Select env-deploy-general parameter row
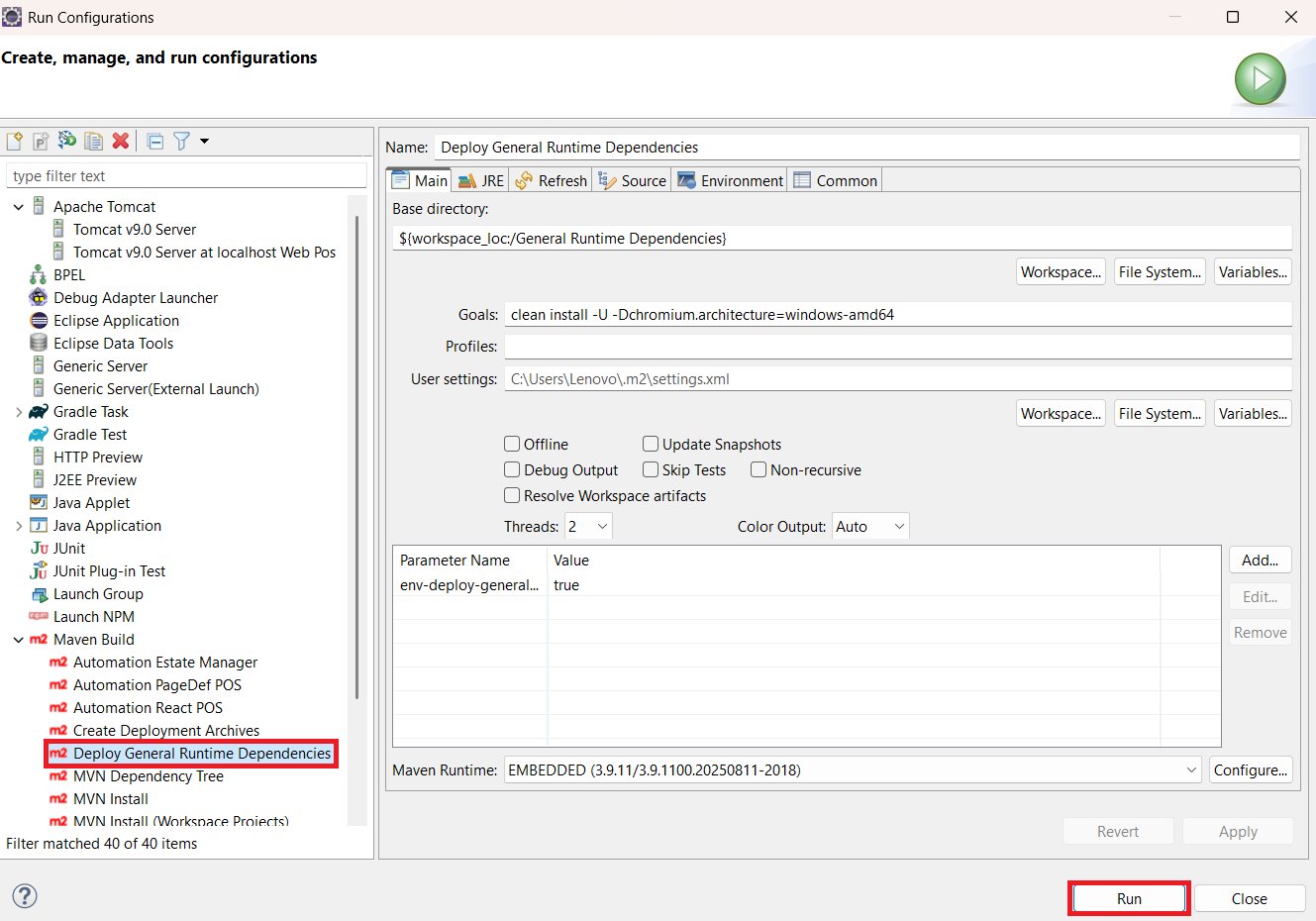This screenshot has width=1316, height=921. click(806, 584)
